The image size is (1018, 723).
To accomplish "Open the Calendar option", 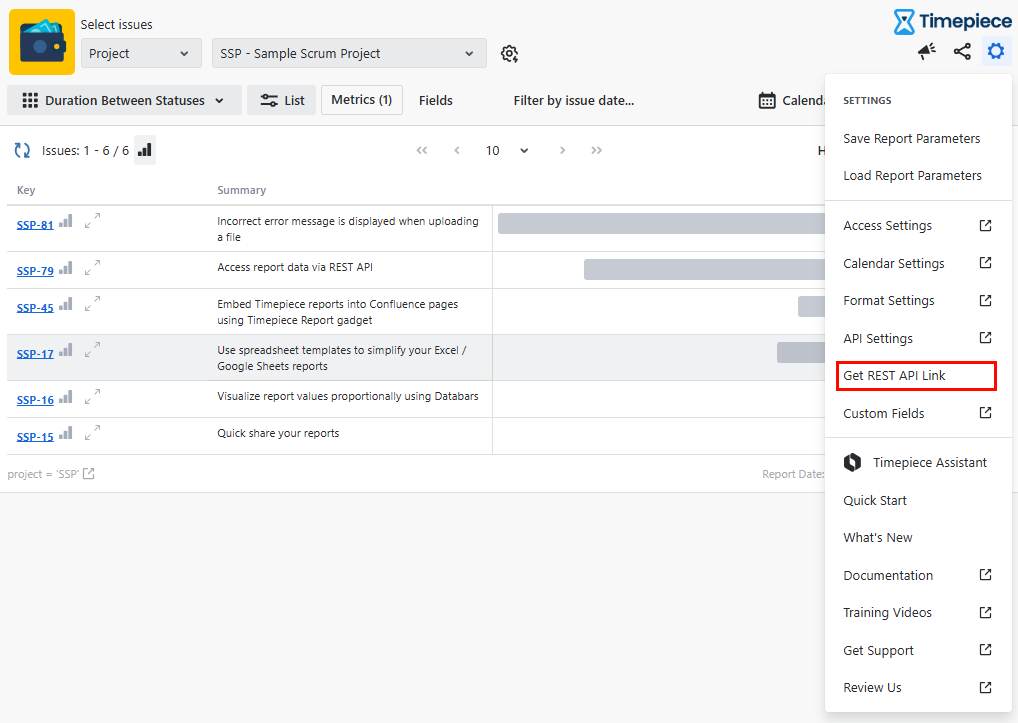I will (791, 101).
